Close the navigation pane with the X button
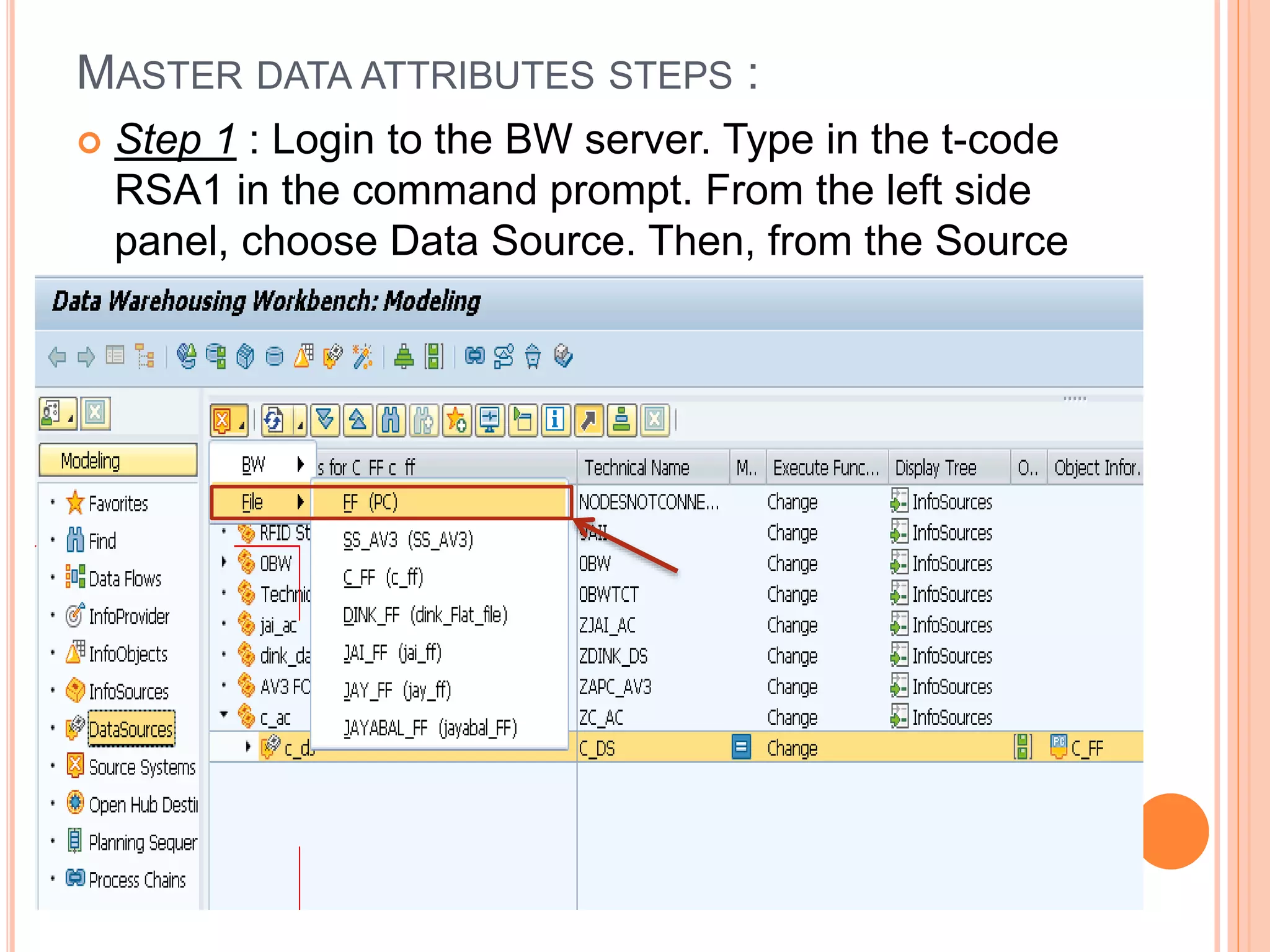 pyautogui.click(x=95, y=413)
